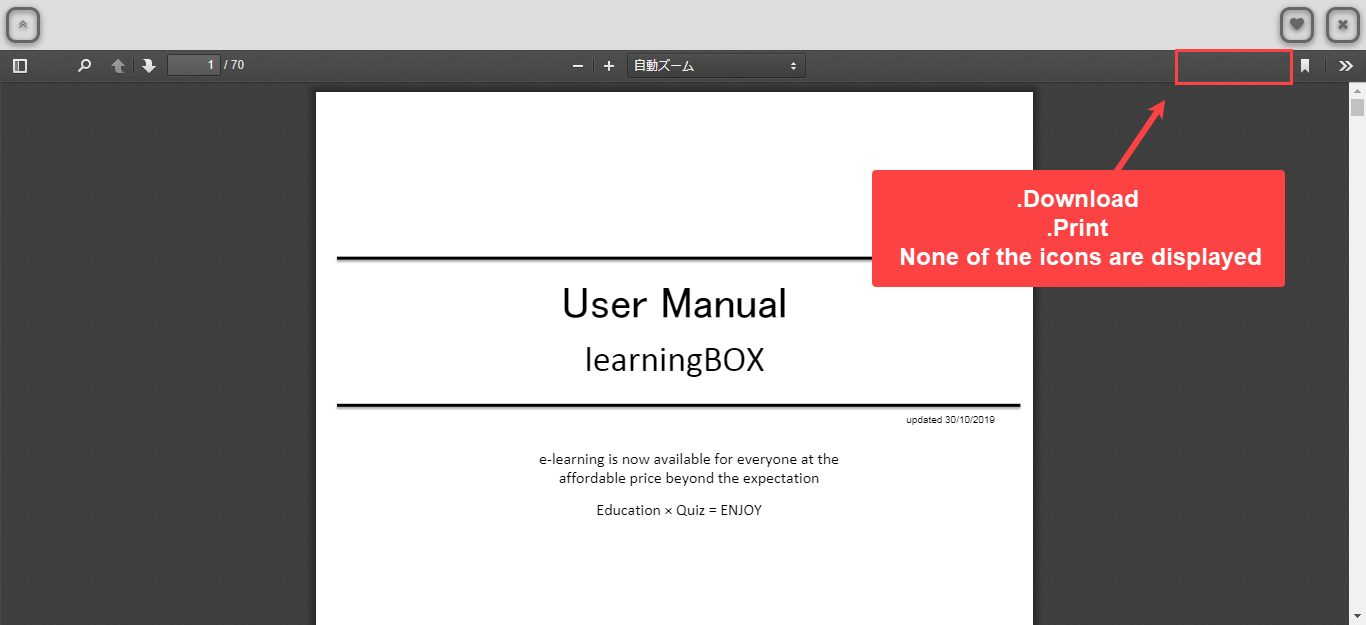Image resolution: width=1366 pixels, height=625 pixels.
Task: Expand the tools menu double-chevron
Action: (x=1346, y=66)
